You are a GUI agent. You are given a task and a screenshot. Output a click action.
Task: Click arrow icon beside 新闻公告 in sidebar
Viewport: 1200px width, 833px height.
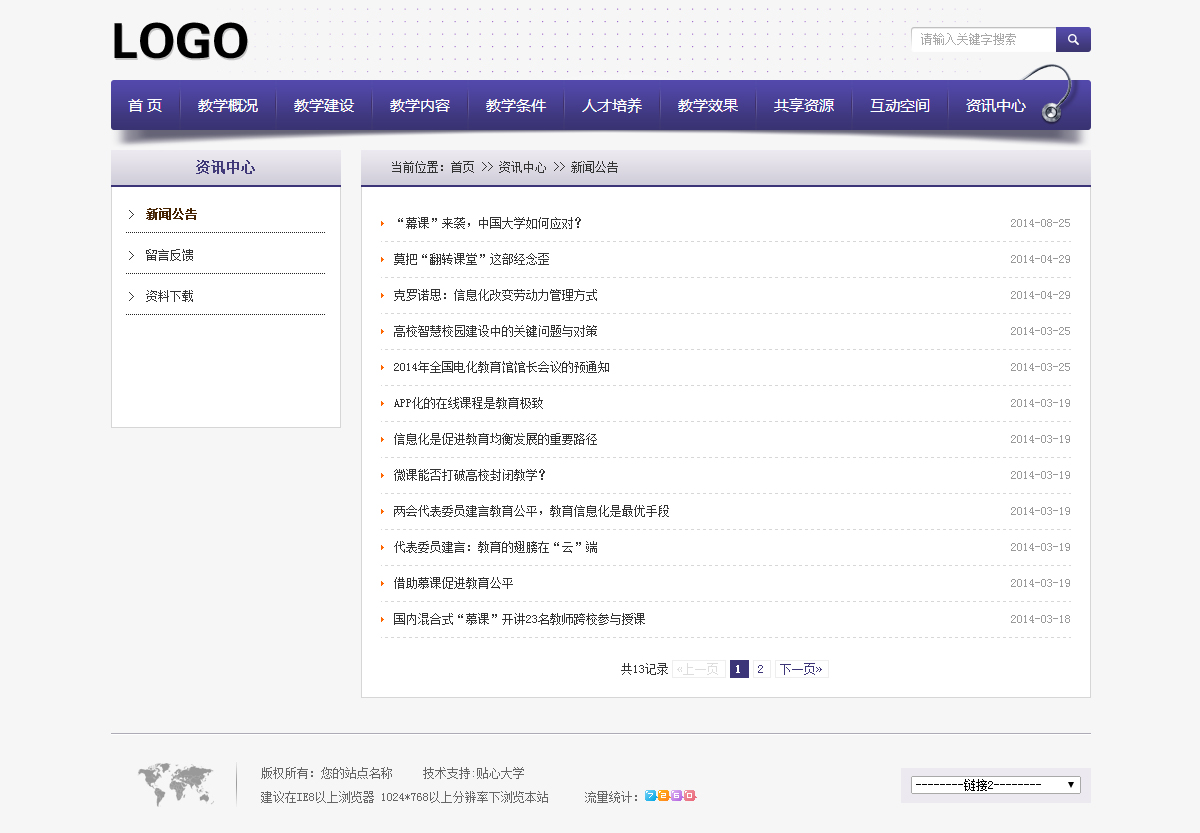pyautogui.click(x=131, y=214)
